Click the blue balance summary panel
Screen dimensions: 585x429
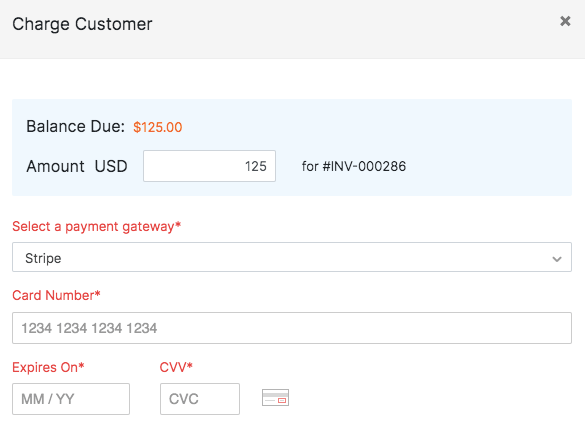coord(292,147)
